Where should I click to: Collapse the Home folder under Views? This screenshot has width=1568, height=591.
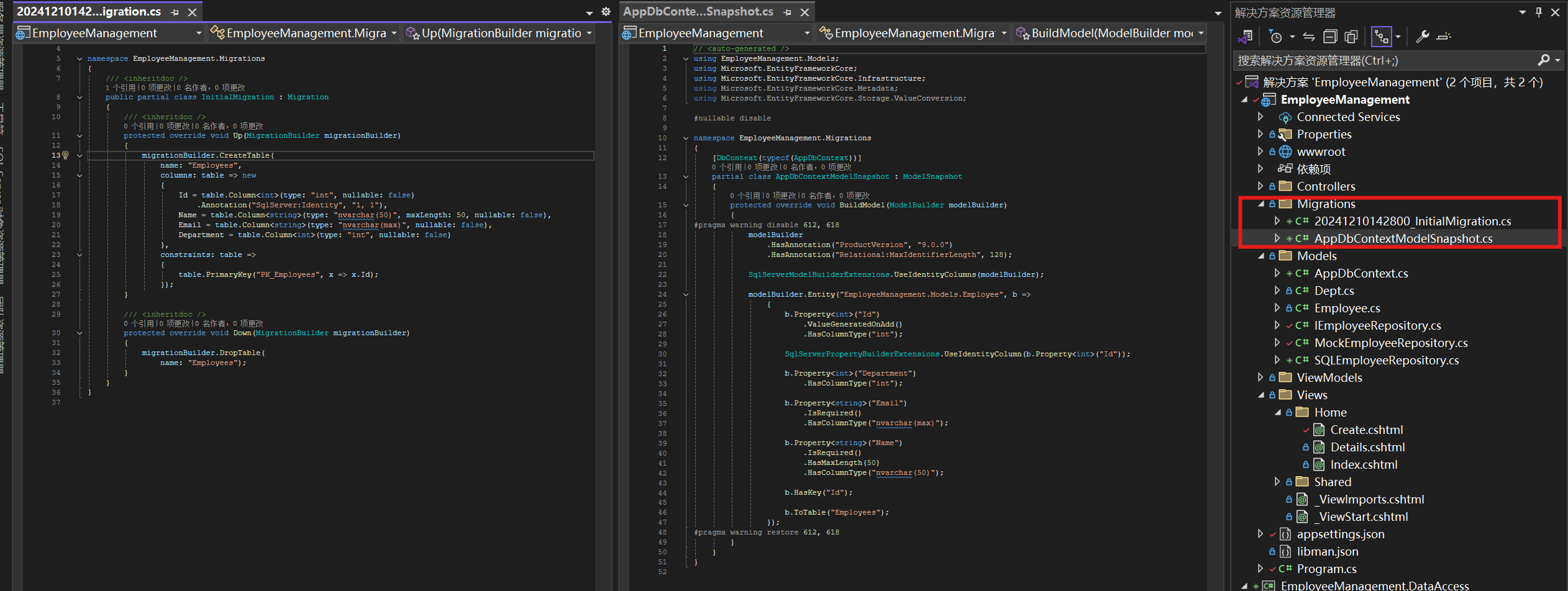[x=1278, y=412]
